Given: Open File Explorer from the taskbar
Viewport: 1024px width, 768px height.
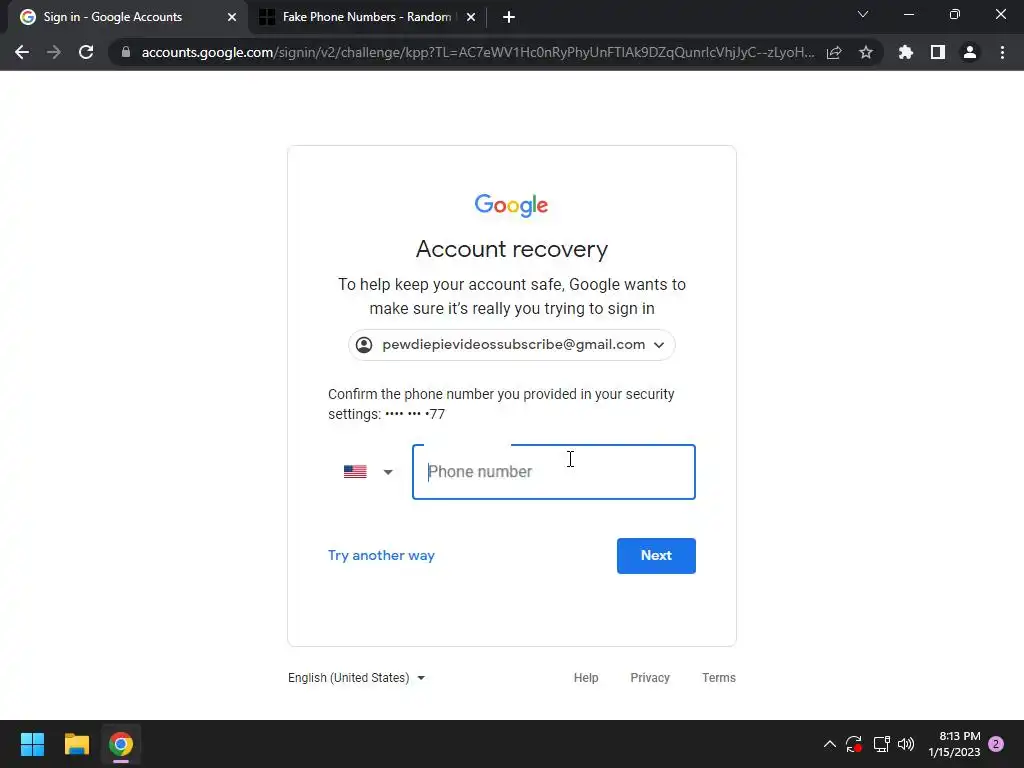Looking at the screenshot, I should (76, 744).
